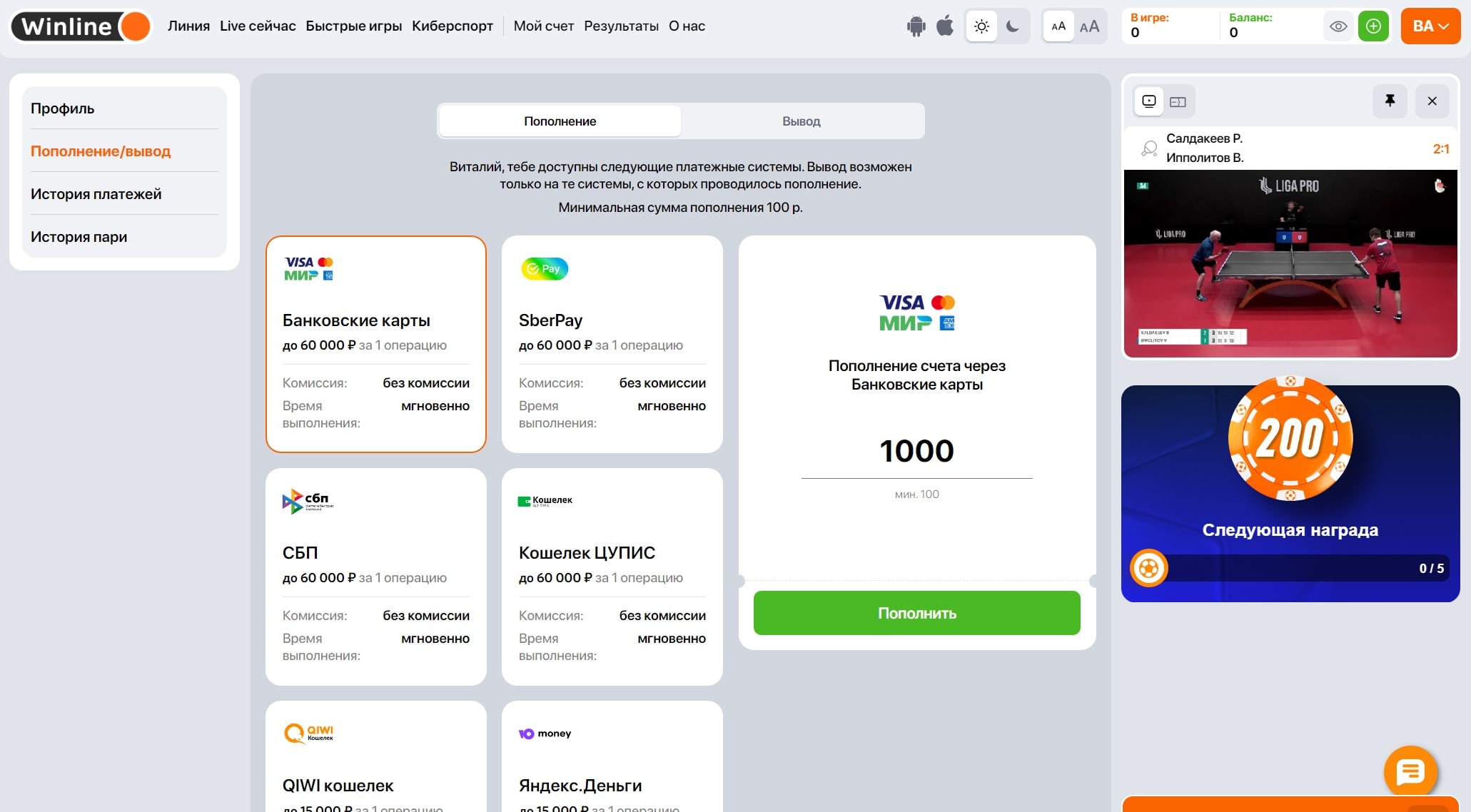Screen dimensions: 1471x812
Task: Click the Apple iOS app icon
Action: pos(945,26)
